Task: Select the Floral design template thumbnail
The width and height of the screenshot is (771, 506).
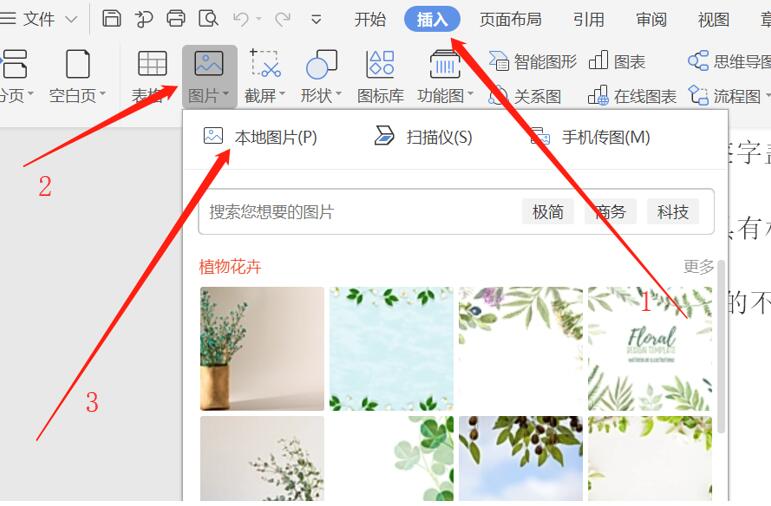Action: (x=650, y=349)
